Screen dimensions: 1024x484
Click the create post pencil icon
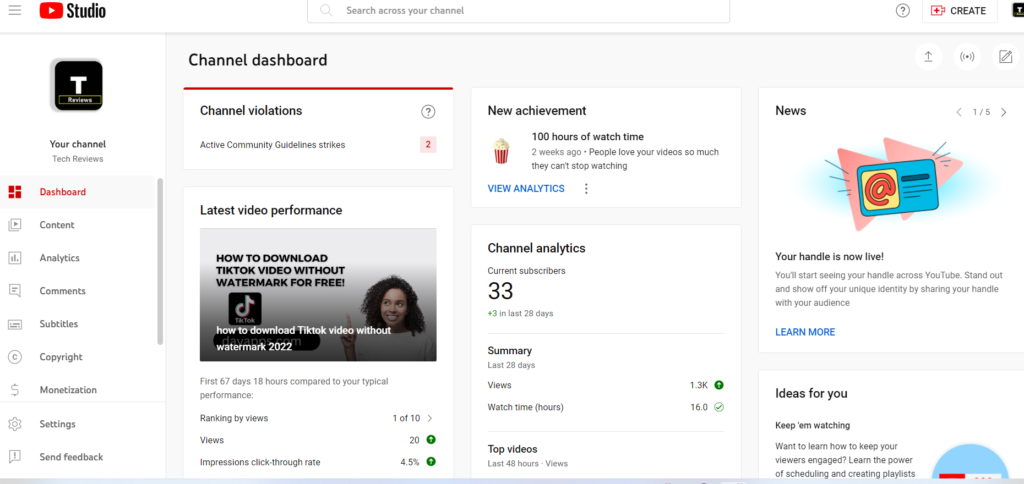[x=1005, y=57]
